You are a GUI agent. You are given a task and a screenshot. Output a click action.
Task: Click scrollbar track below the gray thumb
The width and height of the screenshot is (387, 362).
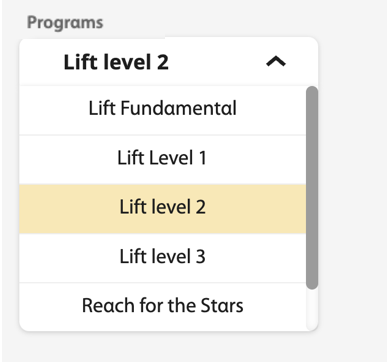(312, 309)
